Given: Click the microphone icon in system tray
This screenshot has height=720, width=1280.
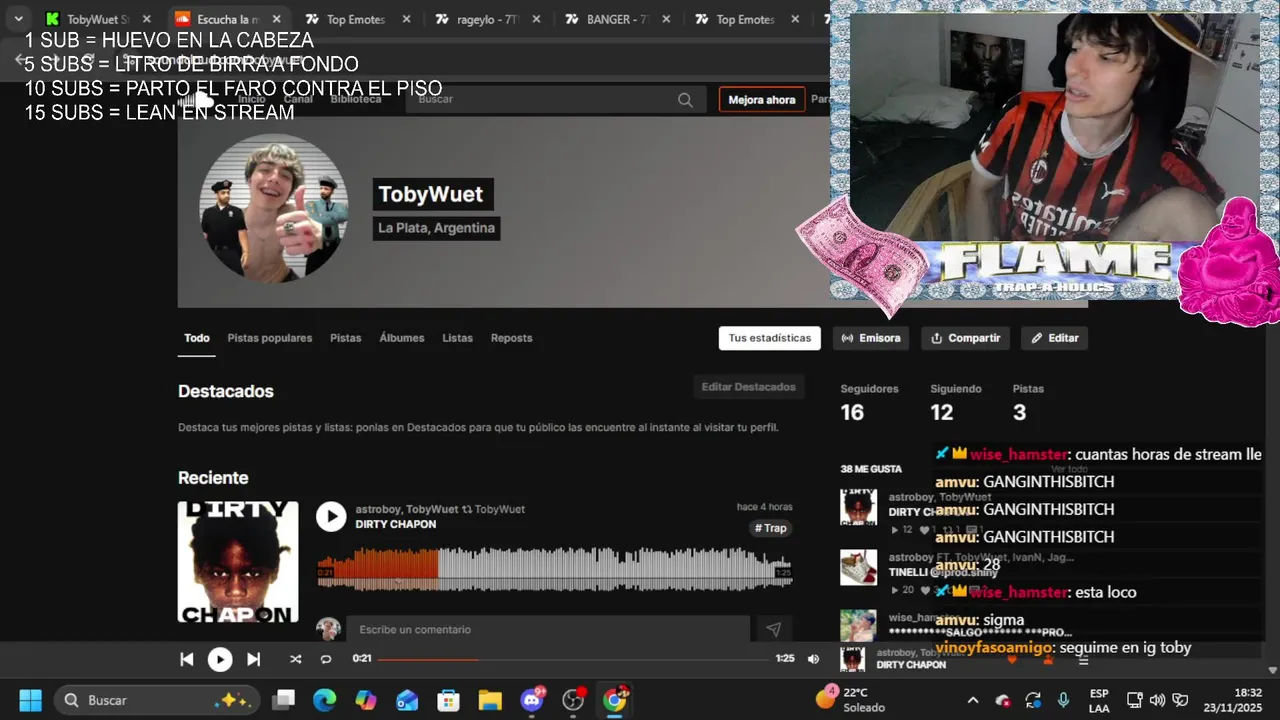Looking at the screenshot, I should pyautogui.click(x=1063, y=700).
